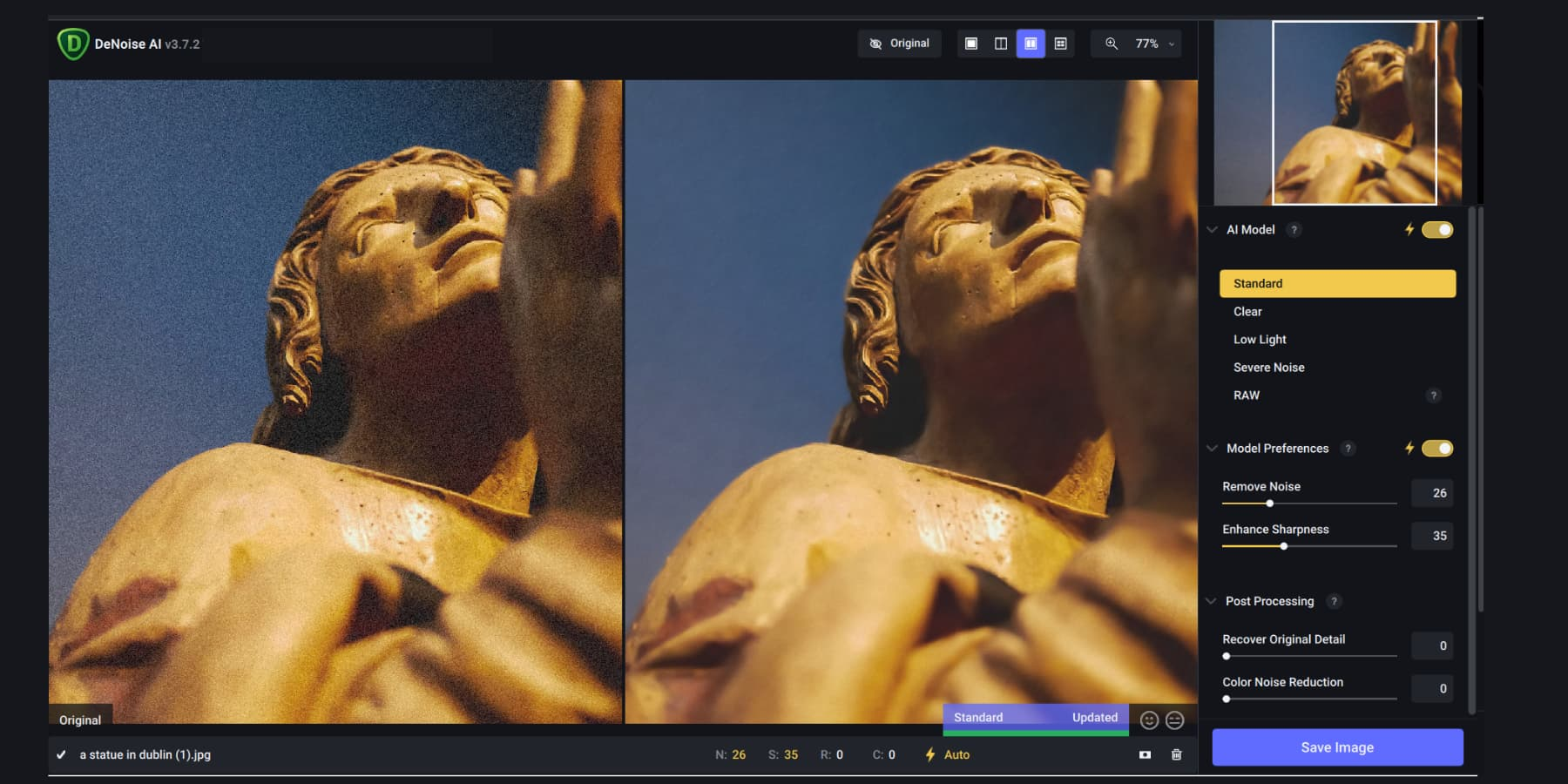Disable the AI Model auto toggle
This screenshot has width=1568, height=784.
click(1438, 229)
